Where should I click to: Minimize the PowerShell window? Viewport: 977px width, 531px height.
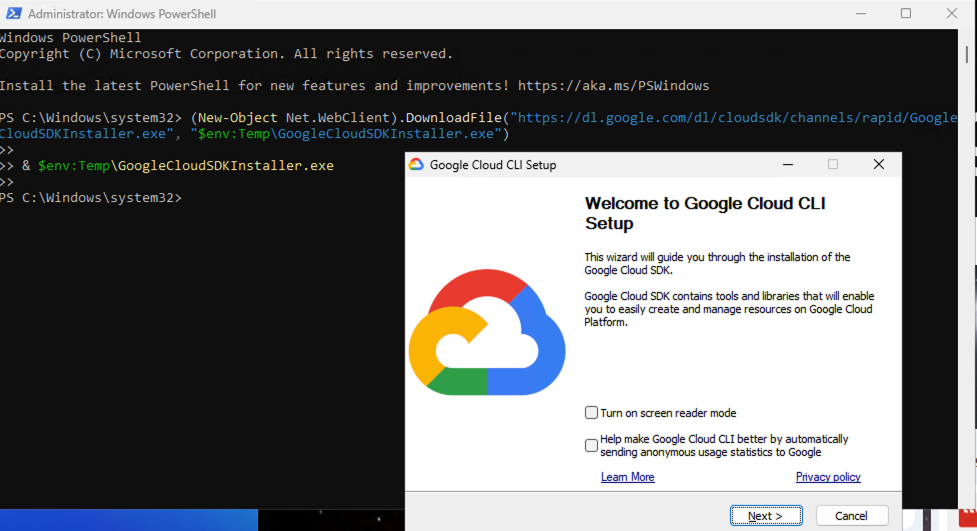click(860, 13)
